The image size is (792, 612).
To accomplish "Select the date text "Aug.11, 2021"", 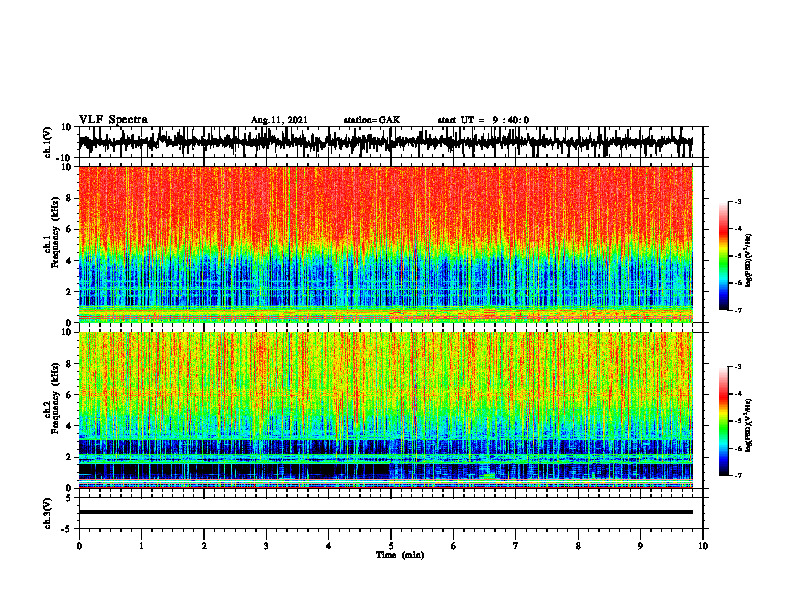I will (x=279, y=120).
